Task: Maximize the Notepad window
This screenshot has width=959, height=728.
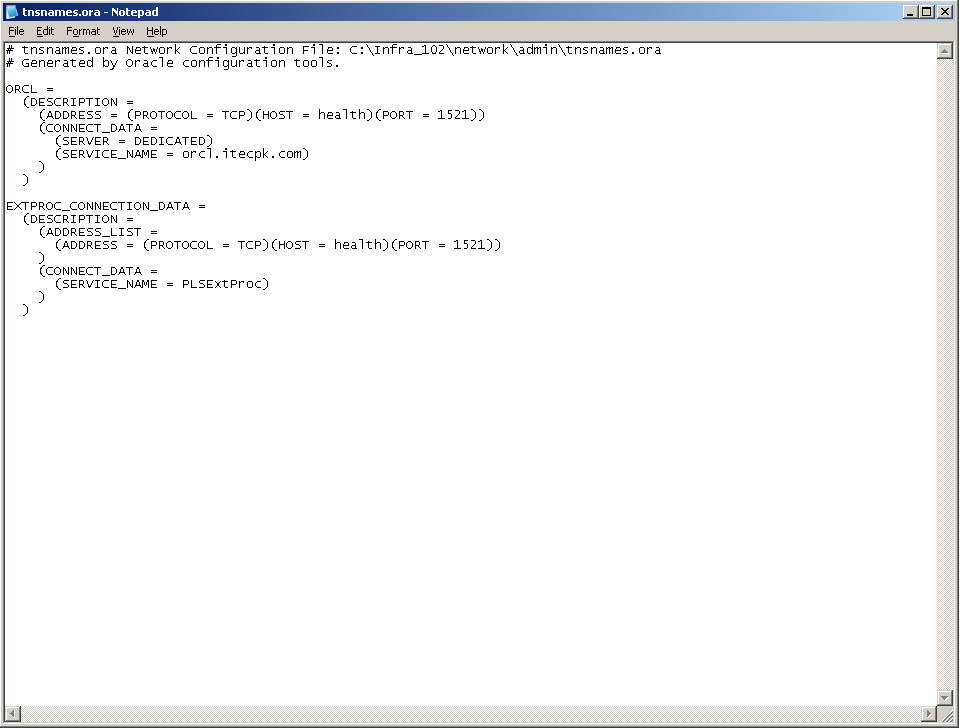Action: pyautogui.click(x=927, y=12)
